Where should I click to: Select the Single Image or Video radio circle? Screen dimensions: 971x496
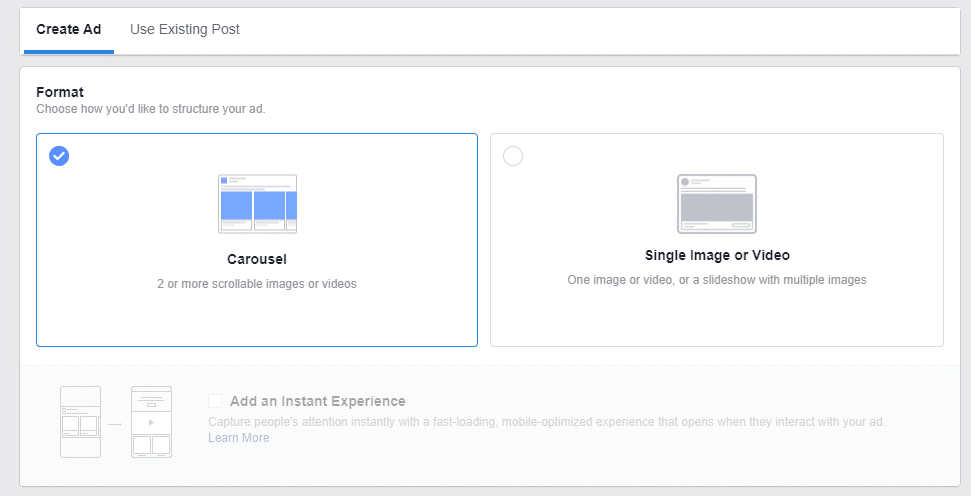pos(513,156)
